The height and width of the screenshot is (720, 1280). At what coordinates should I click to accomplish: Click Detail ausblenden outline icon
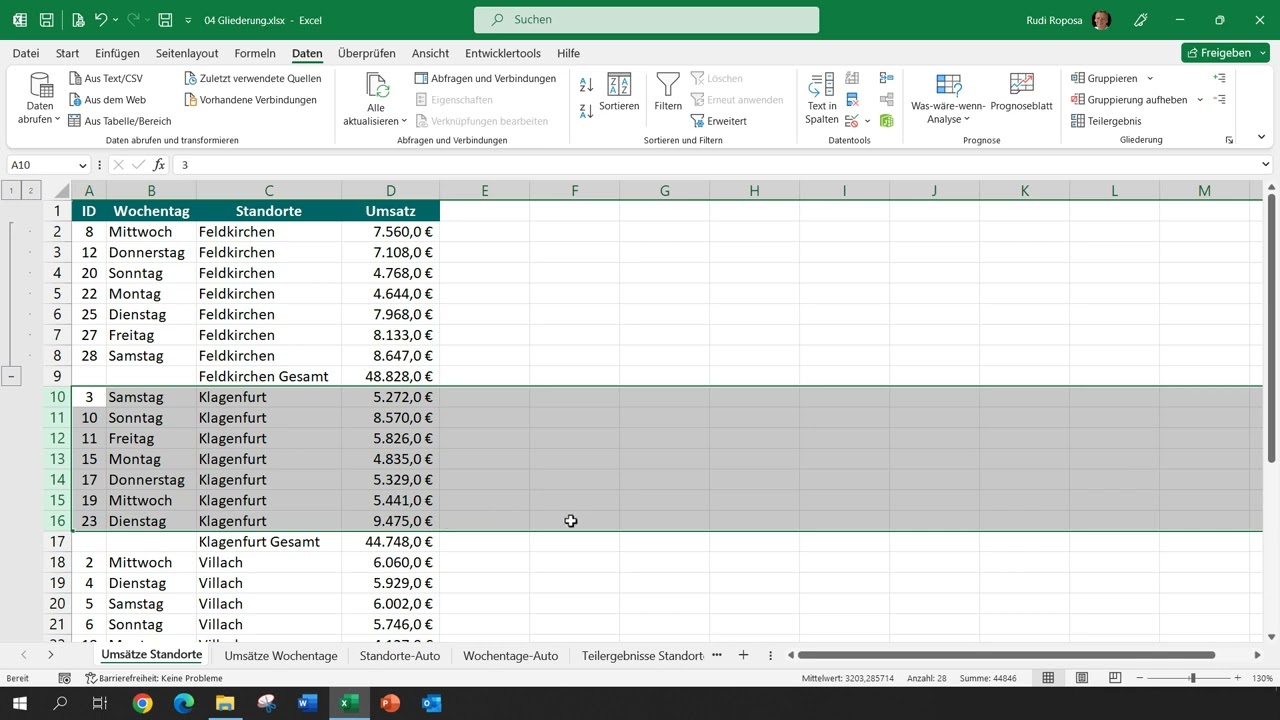[x=1219, y=99]
